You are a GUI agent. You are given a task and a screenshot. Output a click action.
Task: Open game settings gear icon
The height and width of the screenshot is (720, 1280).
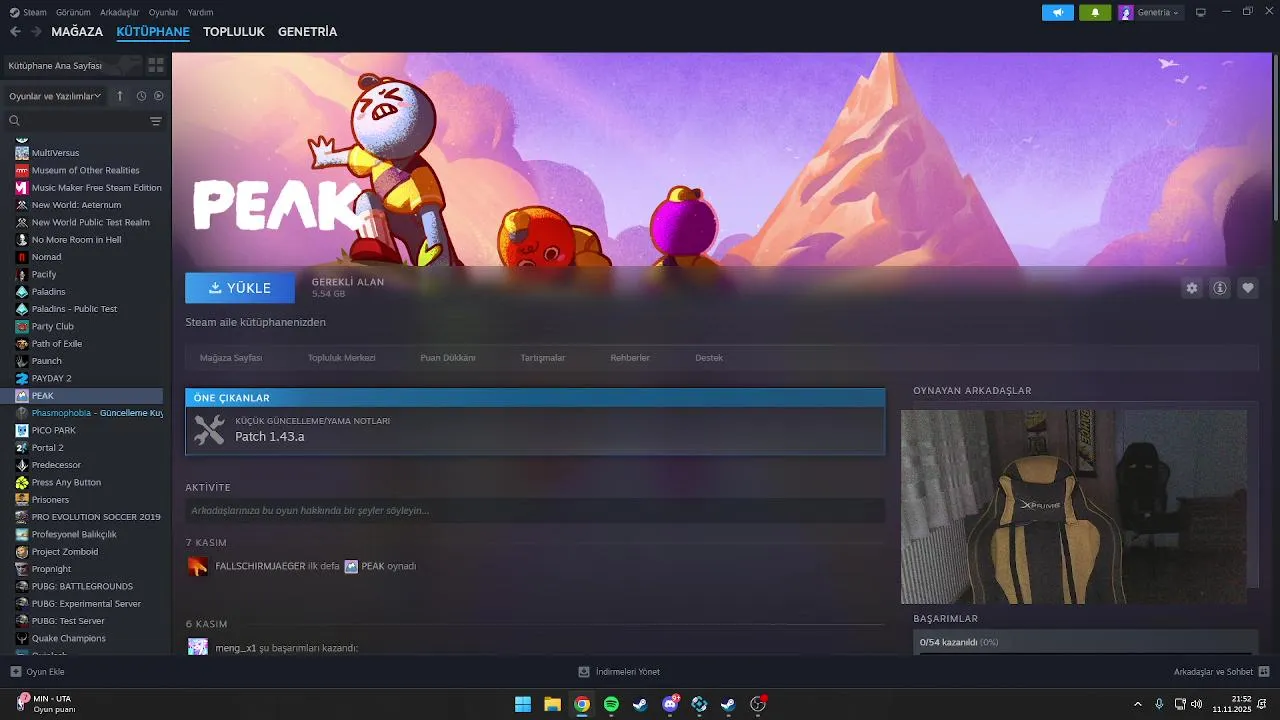coord(1192,288)
